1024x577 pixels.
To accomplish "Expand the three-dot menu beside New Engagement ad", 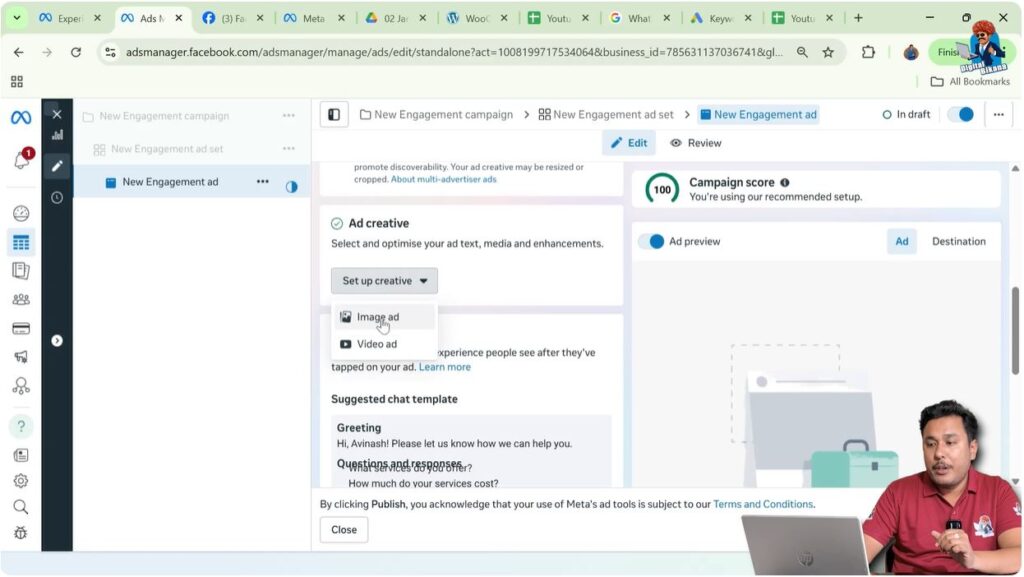I will (x=263, y=181).
